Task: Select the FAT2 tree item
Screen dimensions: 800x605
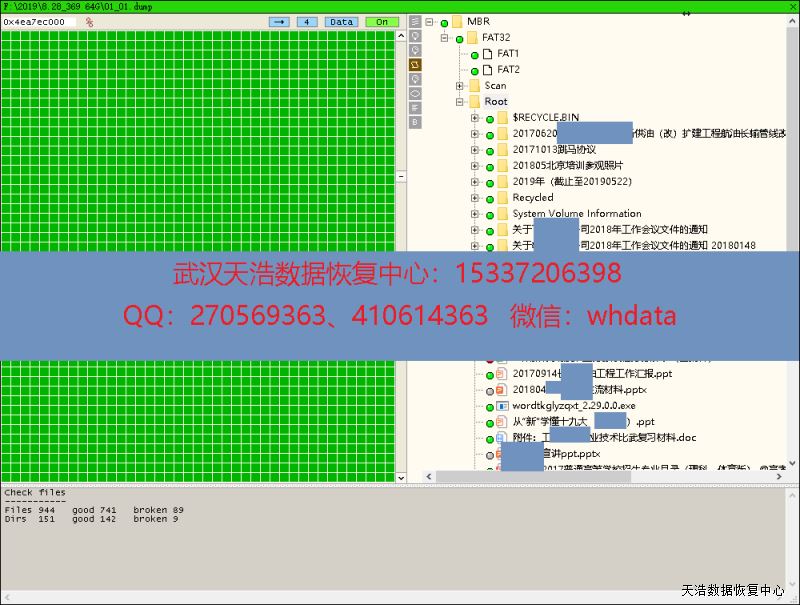Action: point(508,70)
